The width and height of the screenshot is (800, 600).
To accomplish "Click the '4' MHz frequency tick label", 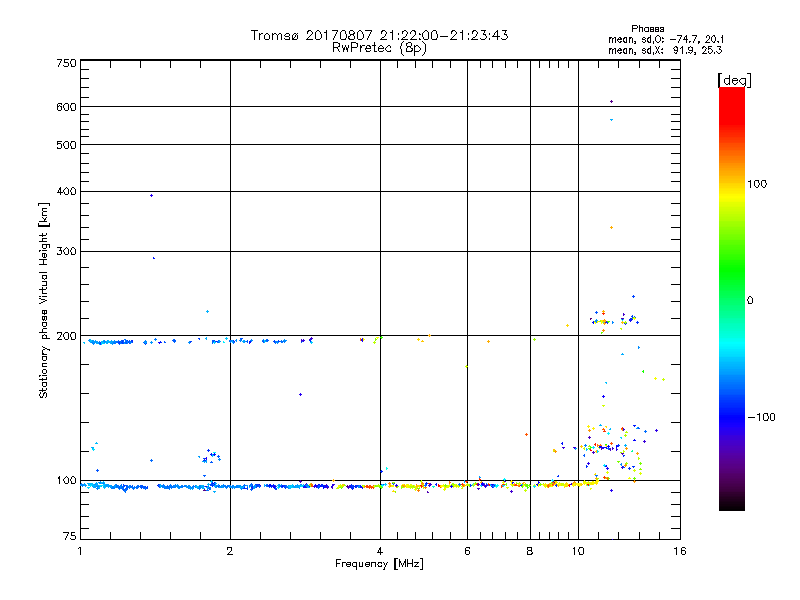I will (x=380, y=551).
